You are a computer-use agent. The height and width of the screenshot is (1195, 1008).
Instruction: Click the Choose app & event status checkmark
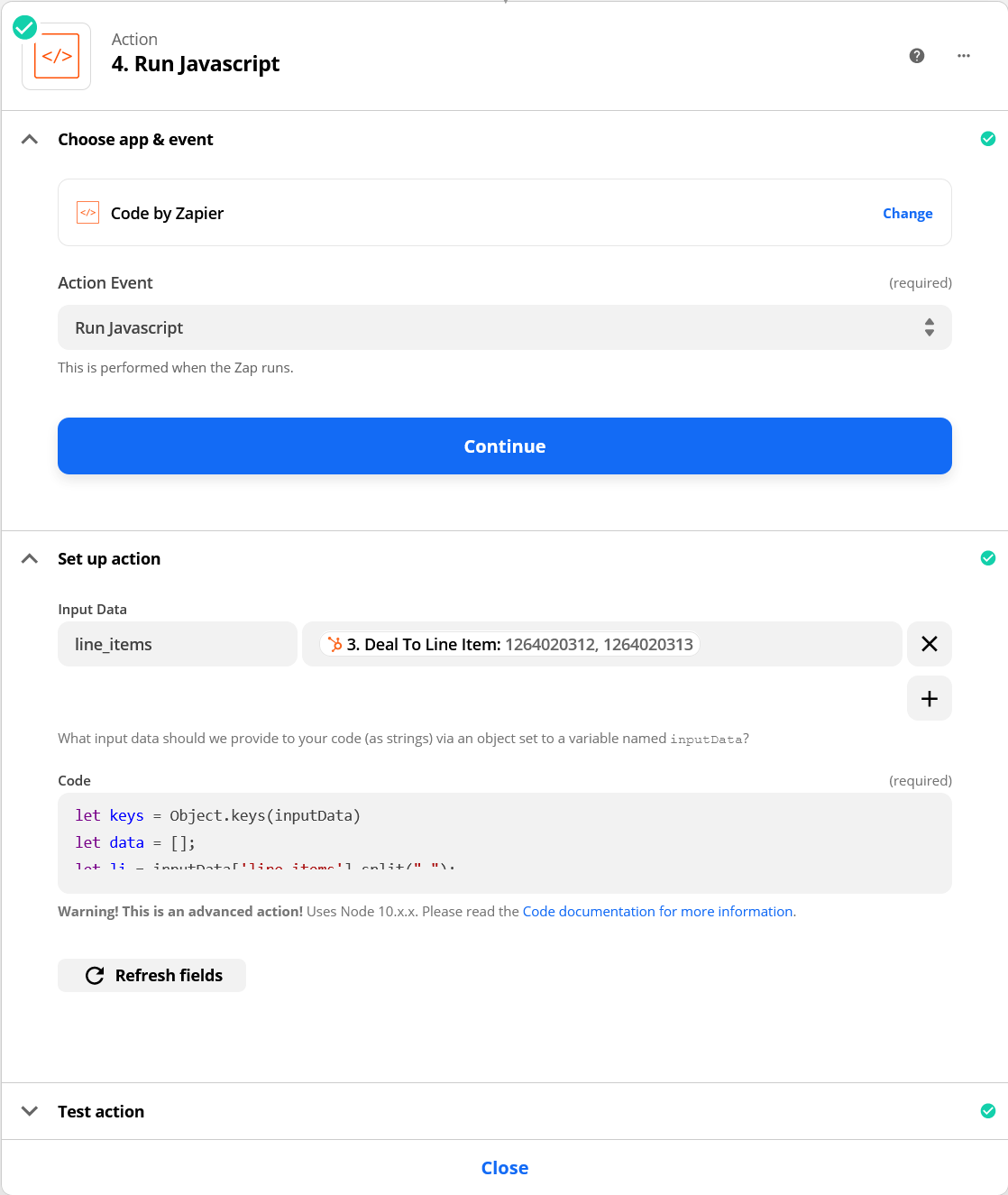[x=988, y=139]
